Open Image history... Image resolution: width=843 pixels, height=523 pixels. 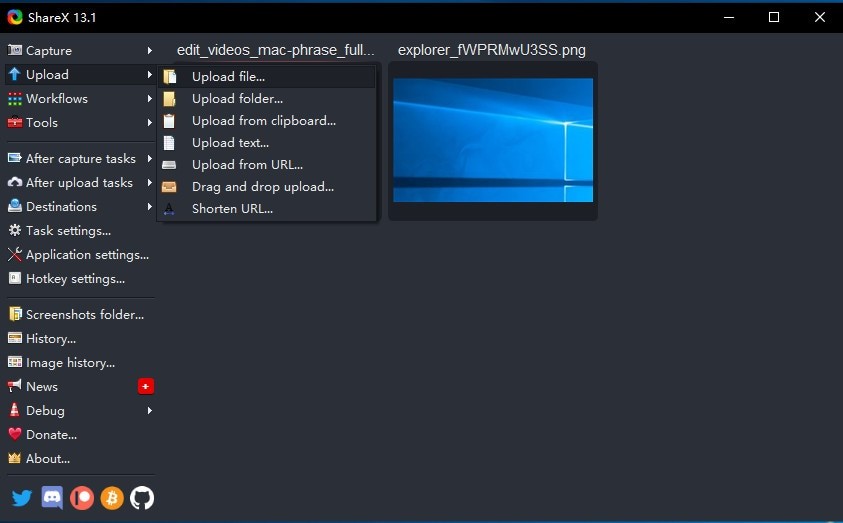click(x=70, y=363)
